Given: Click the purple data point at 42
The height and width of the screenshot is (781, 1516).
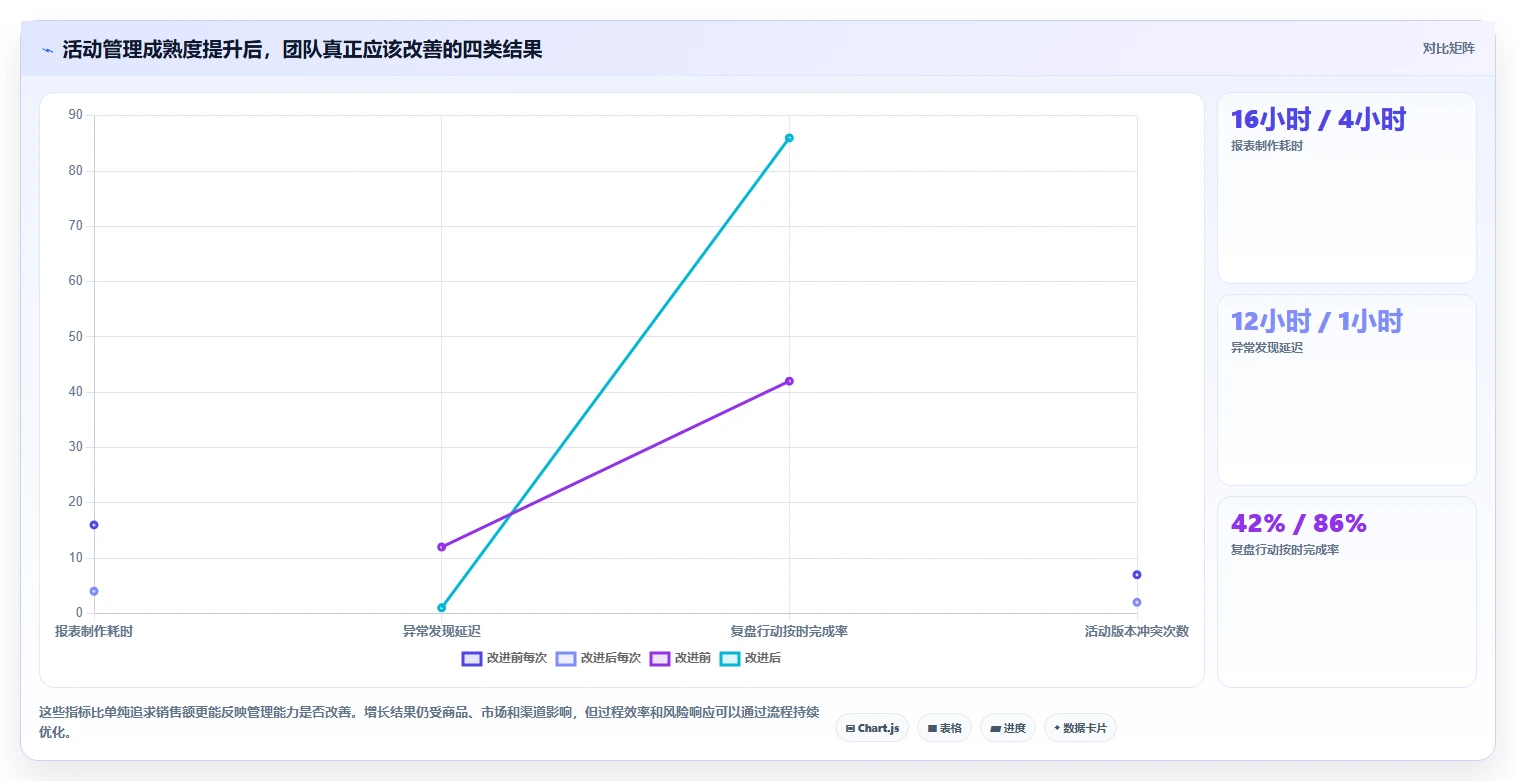Looking at the screenshot, I should (789, 381).
